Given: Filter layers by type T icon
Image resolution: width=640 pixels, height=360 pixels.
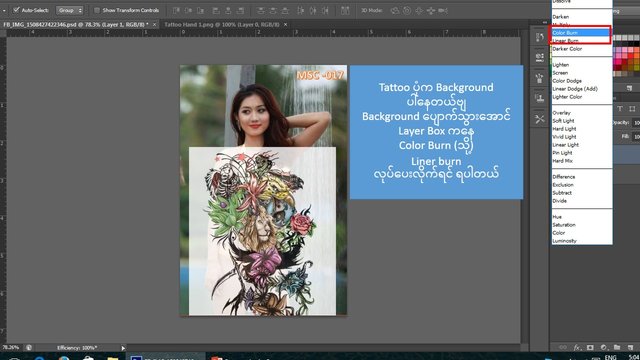Looking at the screenshot, I should coord(620,109).
